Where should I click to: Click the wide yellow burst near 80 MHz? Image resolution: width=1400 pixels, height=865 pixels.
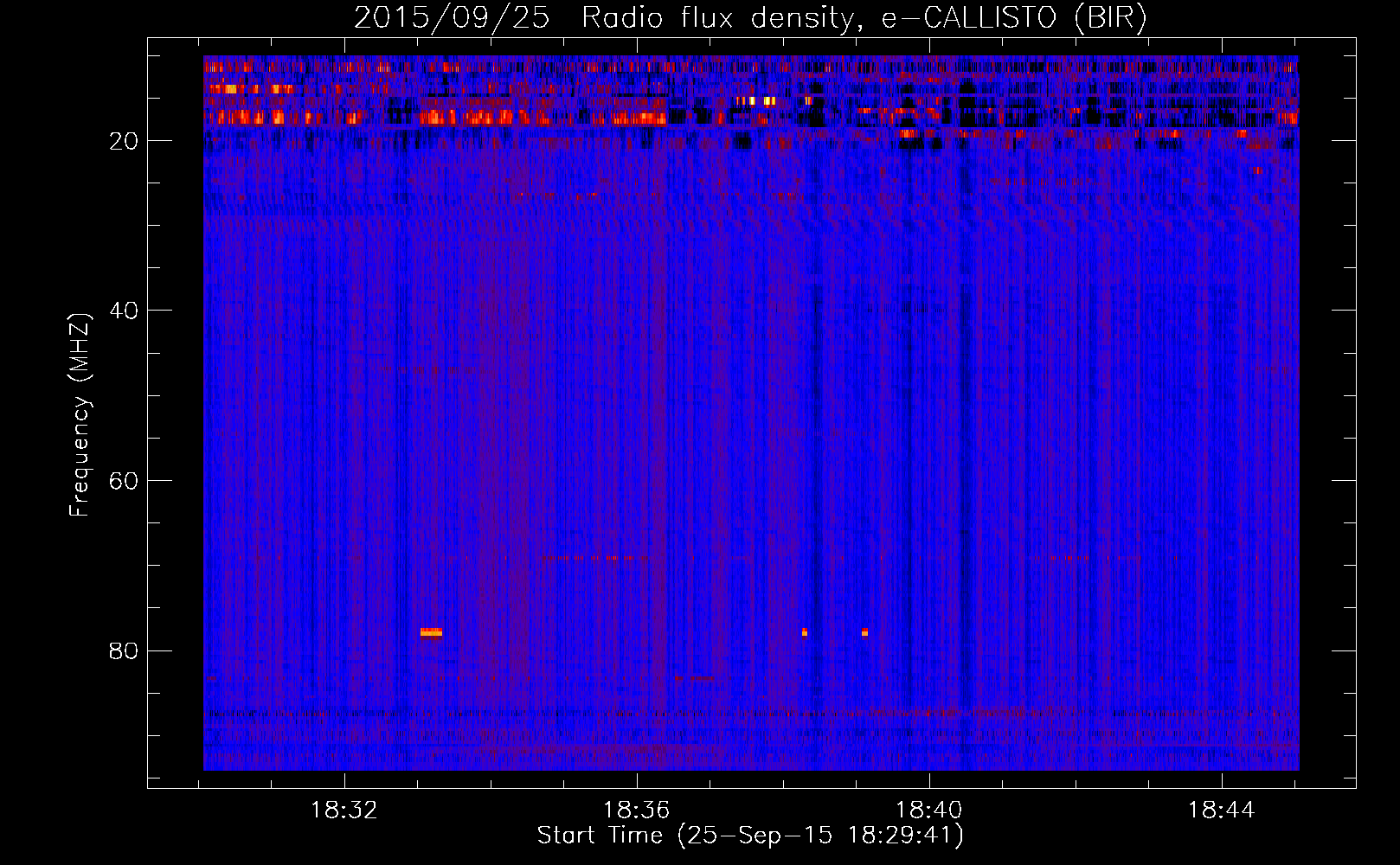pos(431,632)
